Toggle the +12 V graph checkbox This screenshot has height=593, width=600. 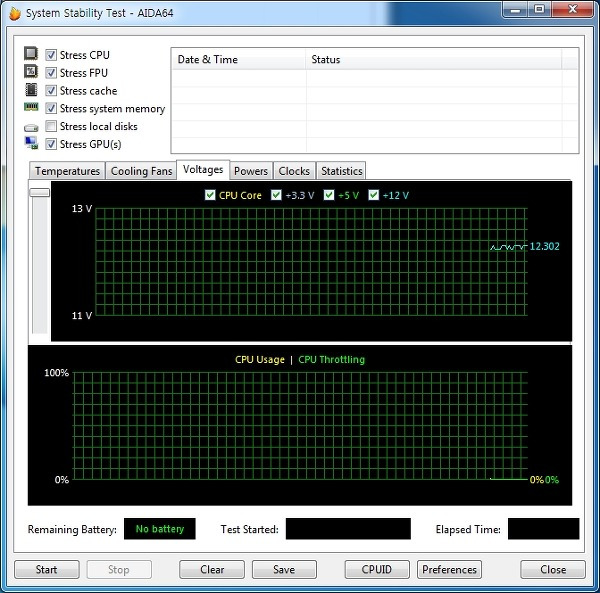point(373,195)
